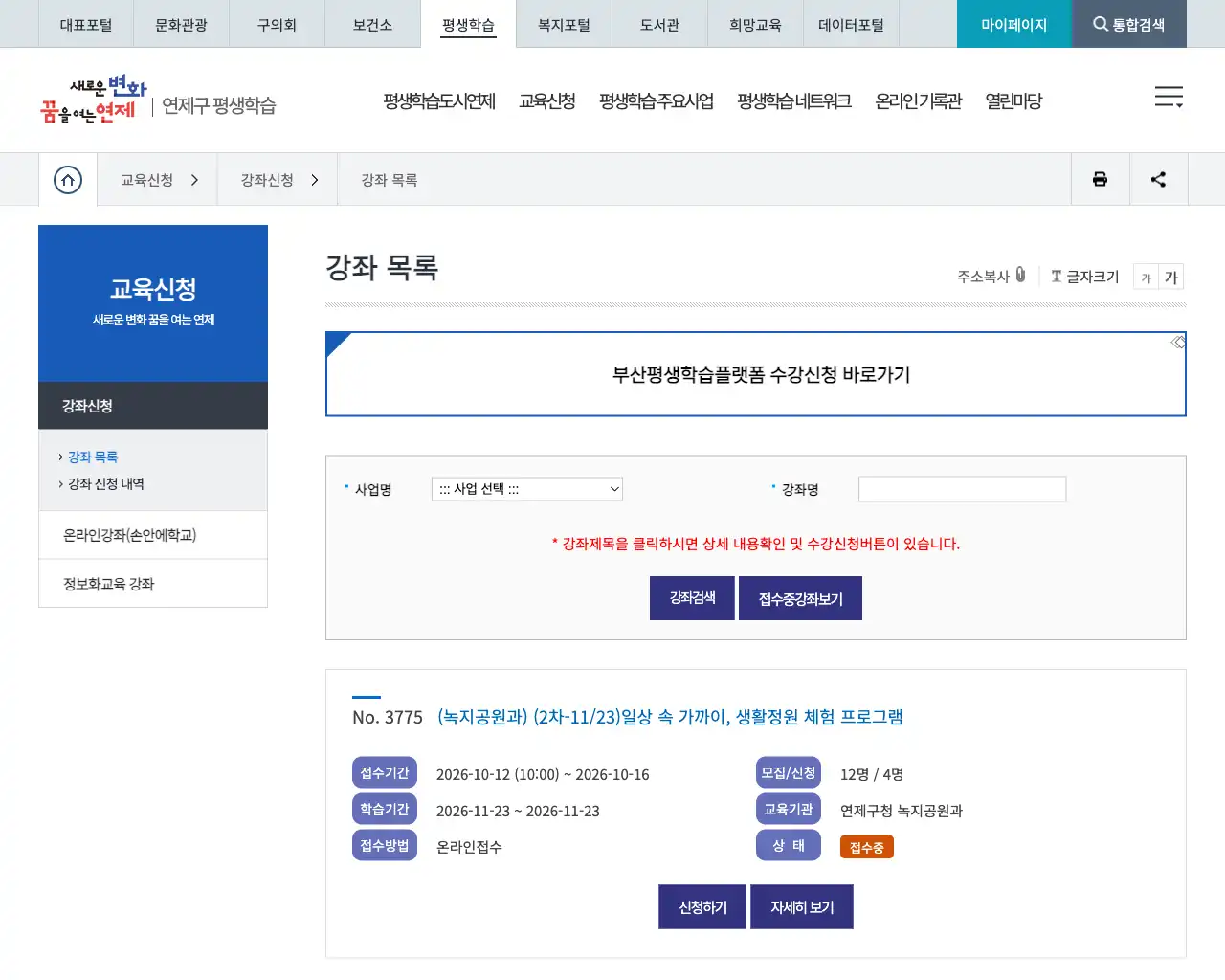1225x980 pixels.
Task: Decrease font size with small 가
Action: coord(1146,278)
